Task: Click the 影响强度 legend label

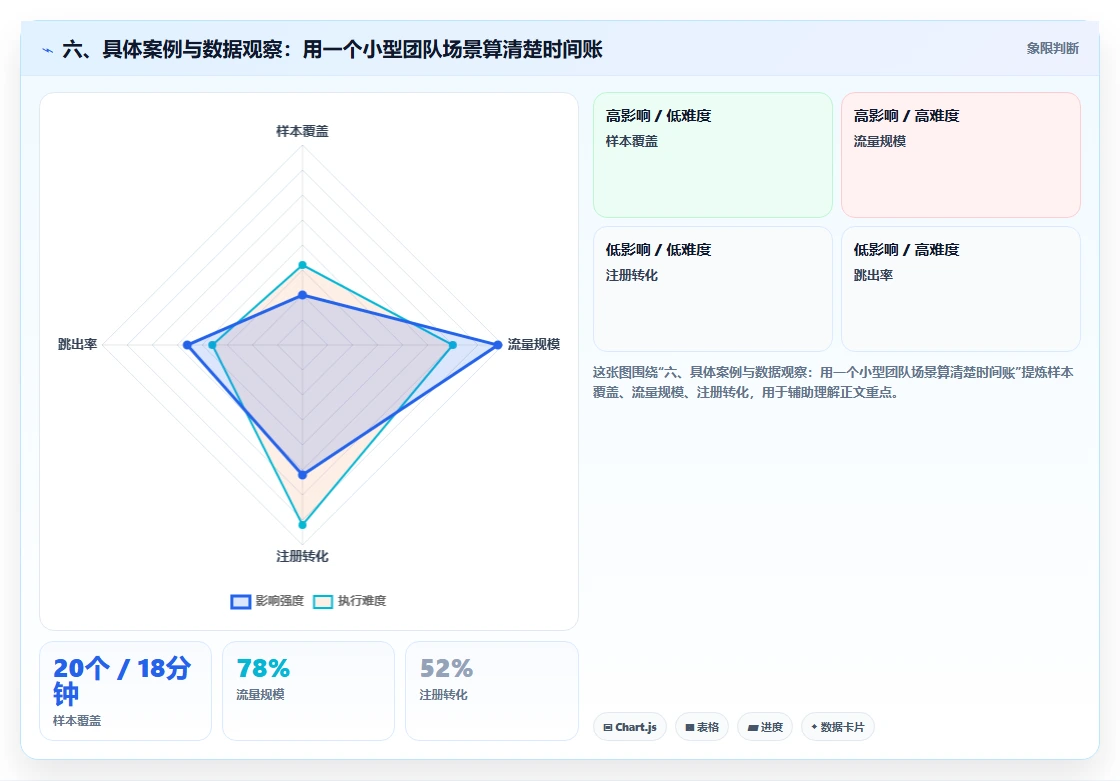Action: (279, 601)
